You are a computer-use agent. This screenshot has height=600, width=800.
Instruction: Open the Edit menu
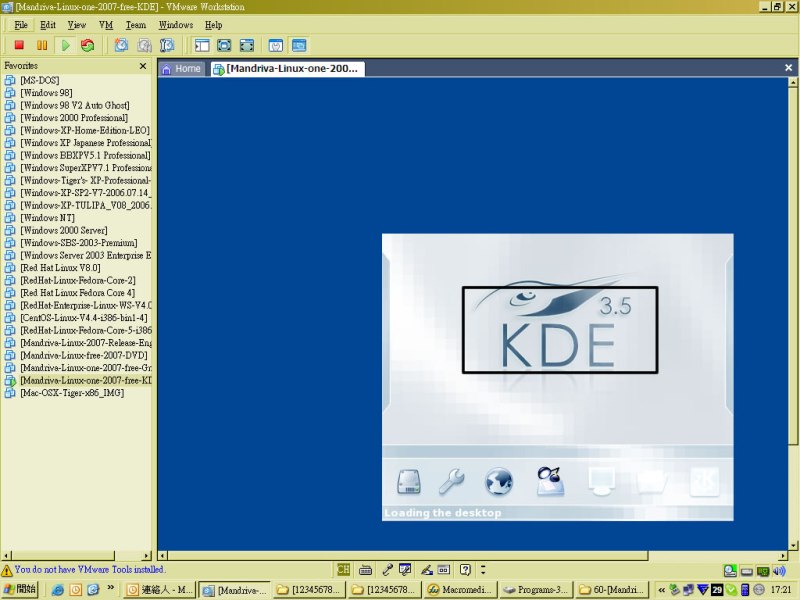coord(48,25)
